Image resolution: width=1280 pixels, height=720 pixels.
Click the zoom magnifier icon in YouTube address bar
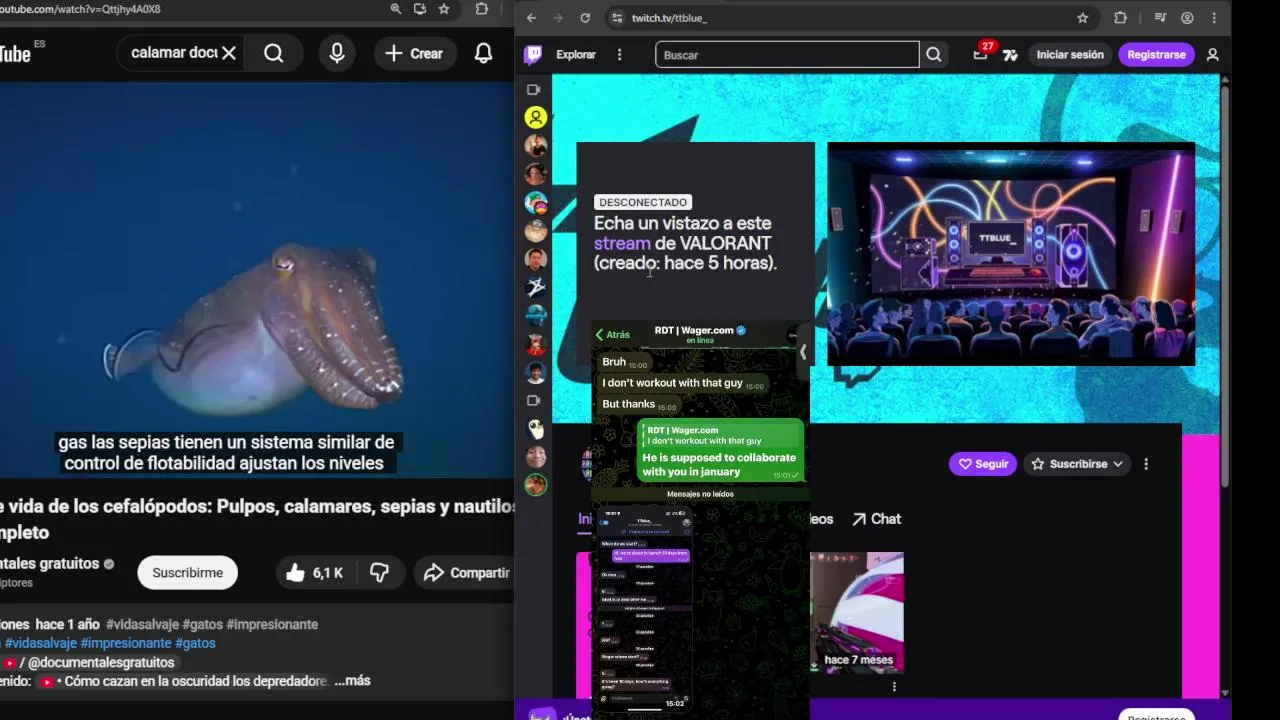396,9
